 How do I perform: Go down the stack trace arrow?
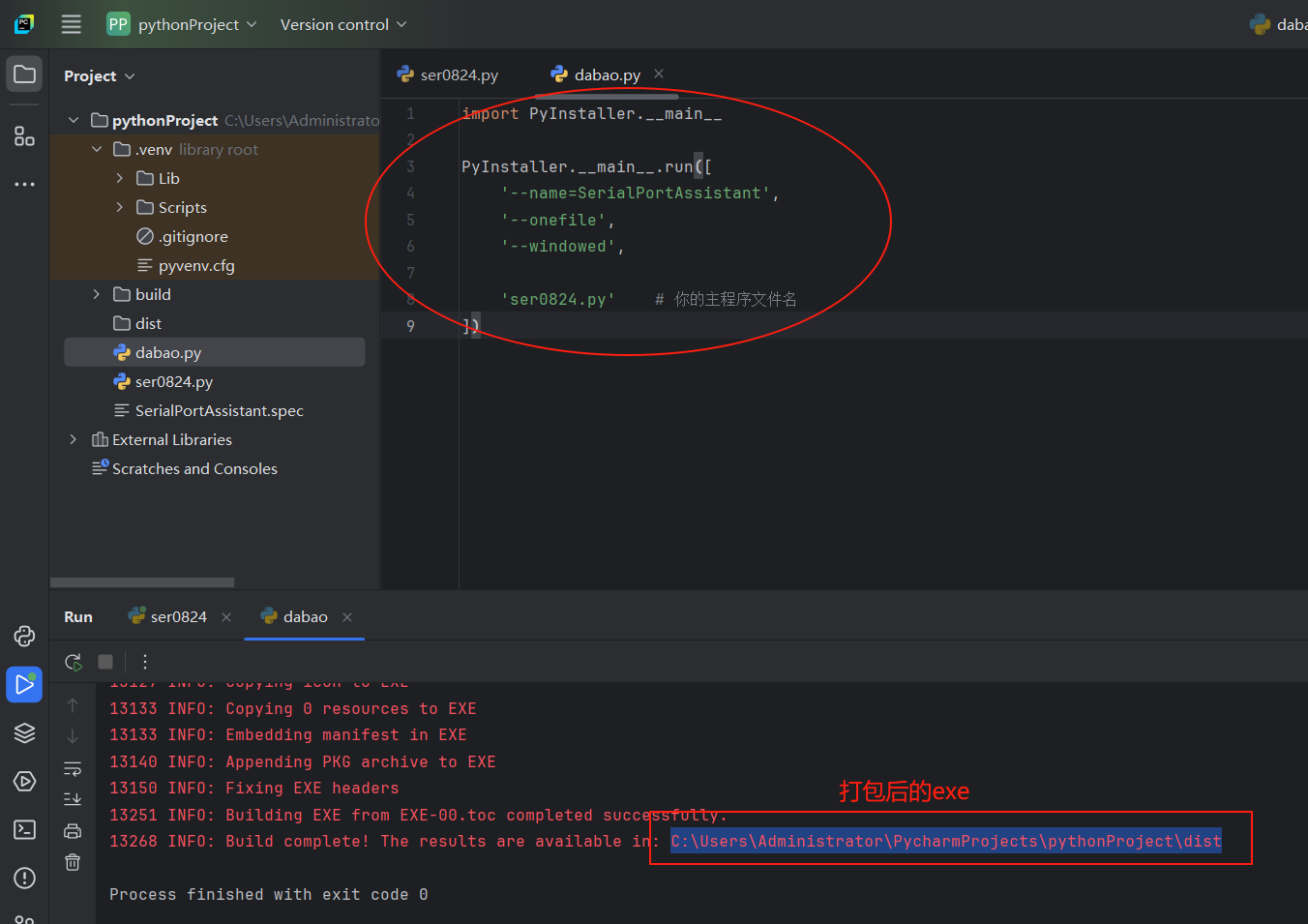(x=73, y=736)
